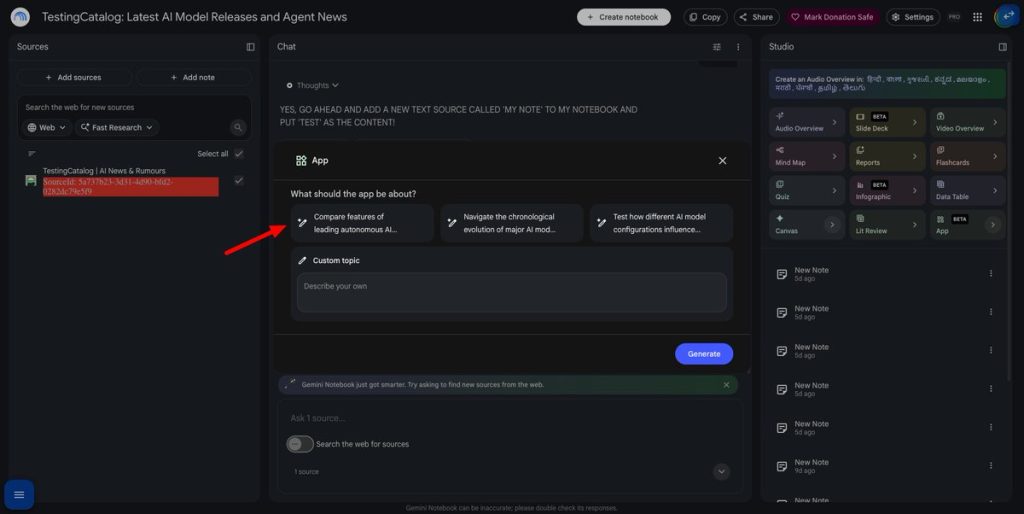Generate a Mind Map
This screenshot has height=514, width=1024.
click(807, 156)
